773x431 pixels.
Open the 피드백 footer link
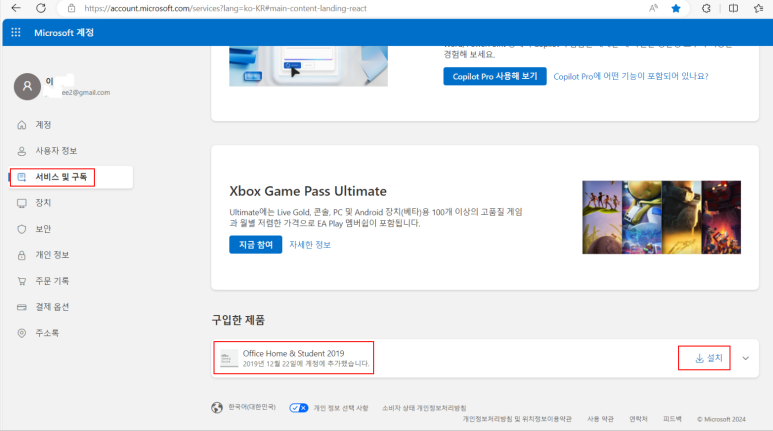coord(672,419)
